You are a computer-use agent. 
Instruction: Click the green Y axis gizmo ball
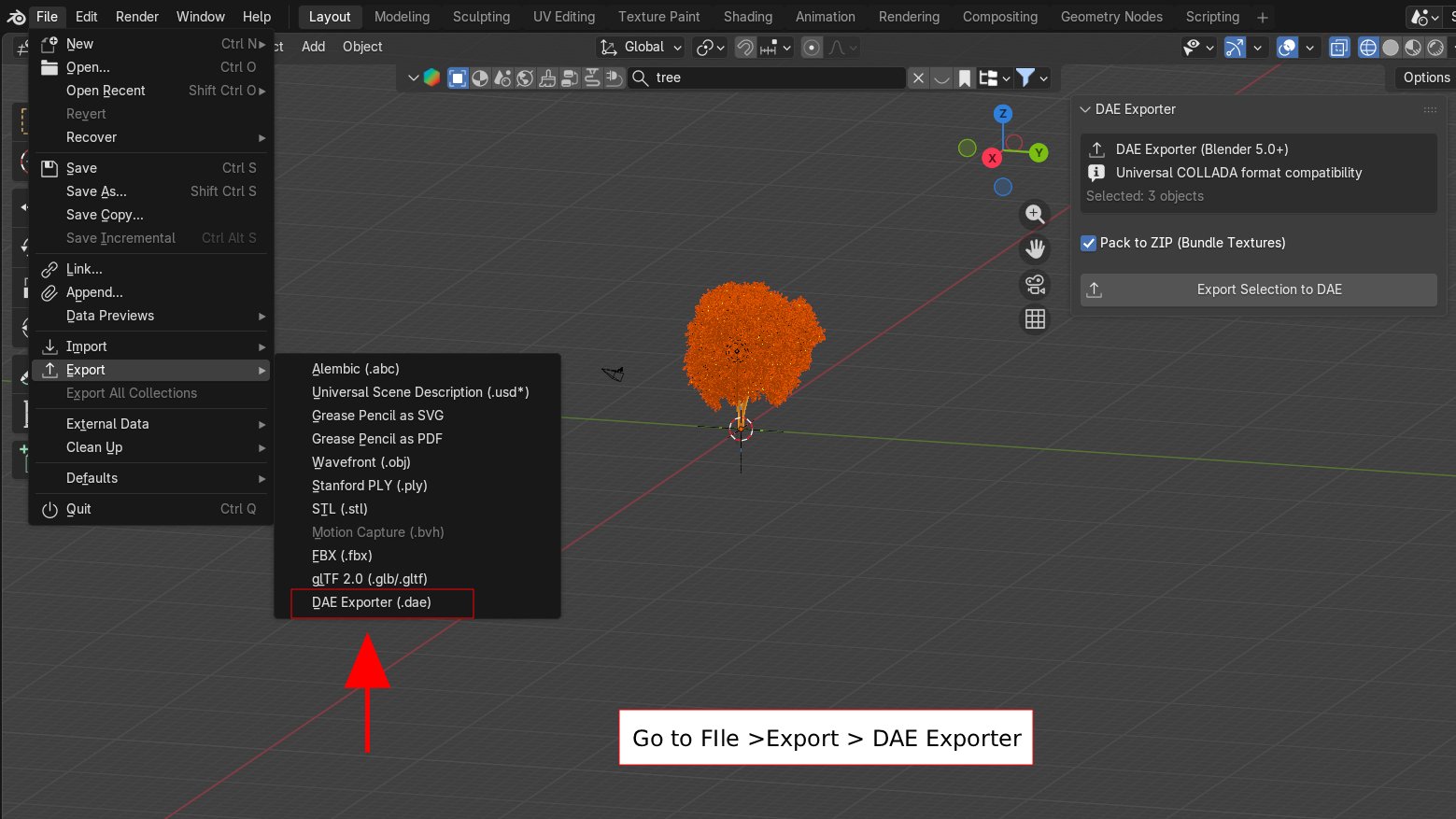coord(1039,153)
